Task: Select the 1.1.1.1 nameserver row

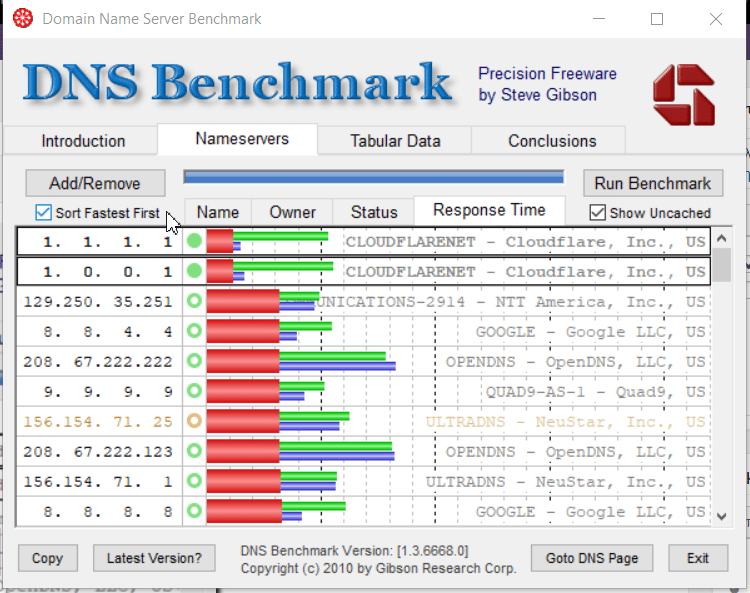Action: pos(364,242)
